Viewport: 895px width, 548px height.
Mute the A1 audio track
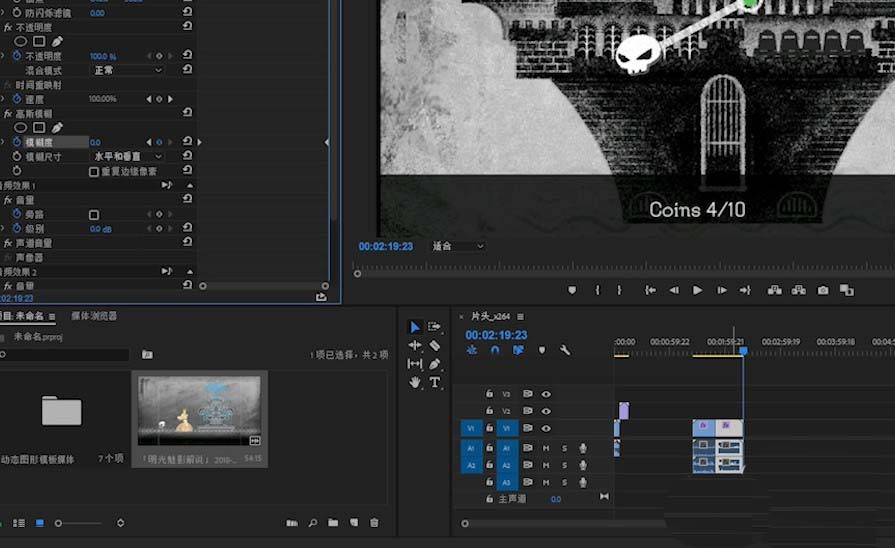[x=546, y=448]
